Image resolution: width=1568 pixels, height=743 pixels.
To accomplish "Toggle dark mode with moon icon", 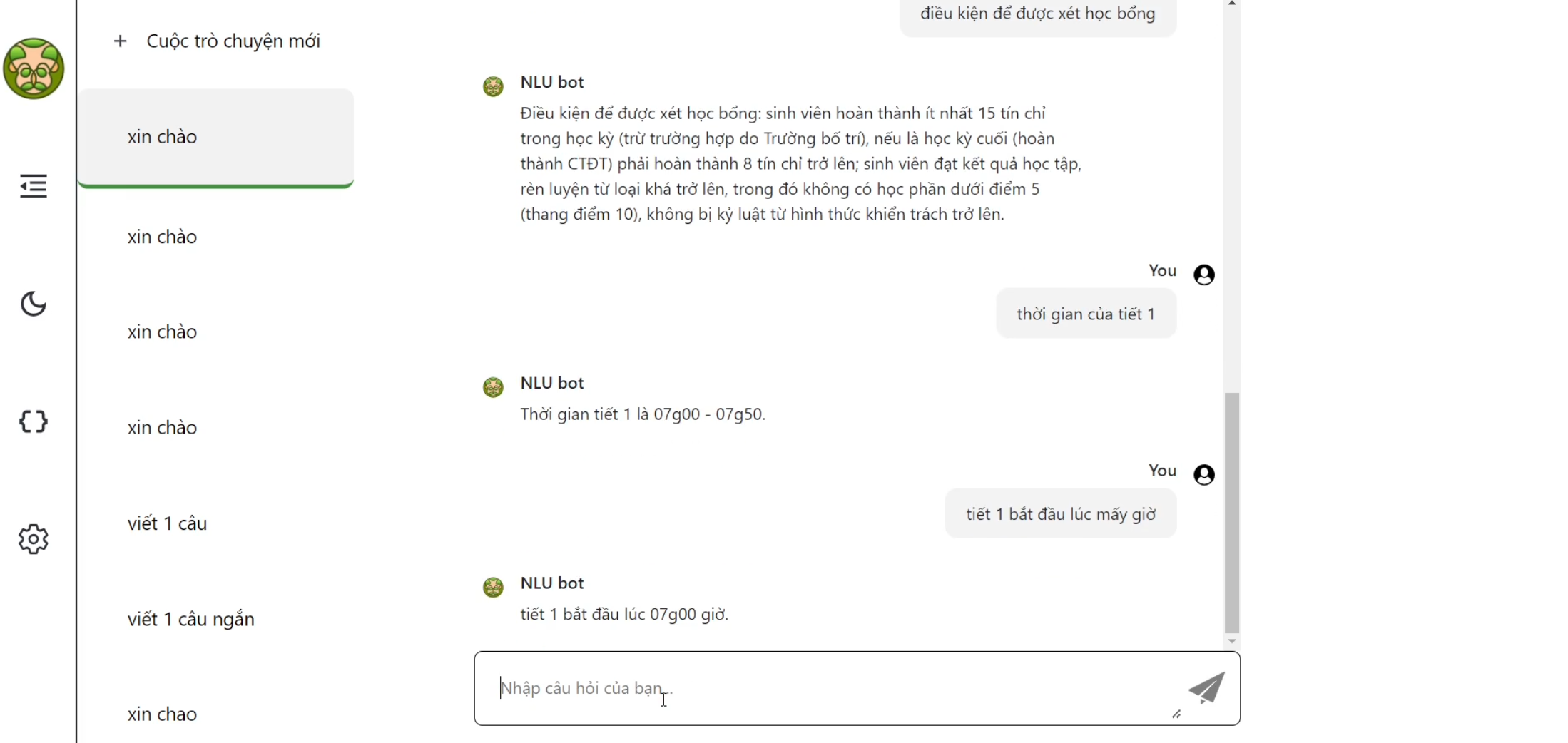I will (x=34, y=304).
